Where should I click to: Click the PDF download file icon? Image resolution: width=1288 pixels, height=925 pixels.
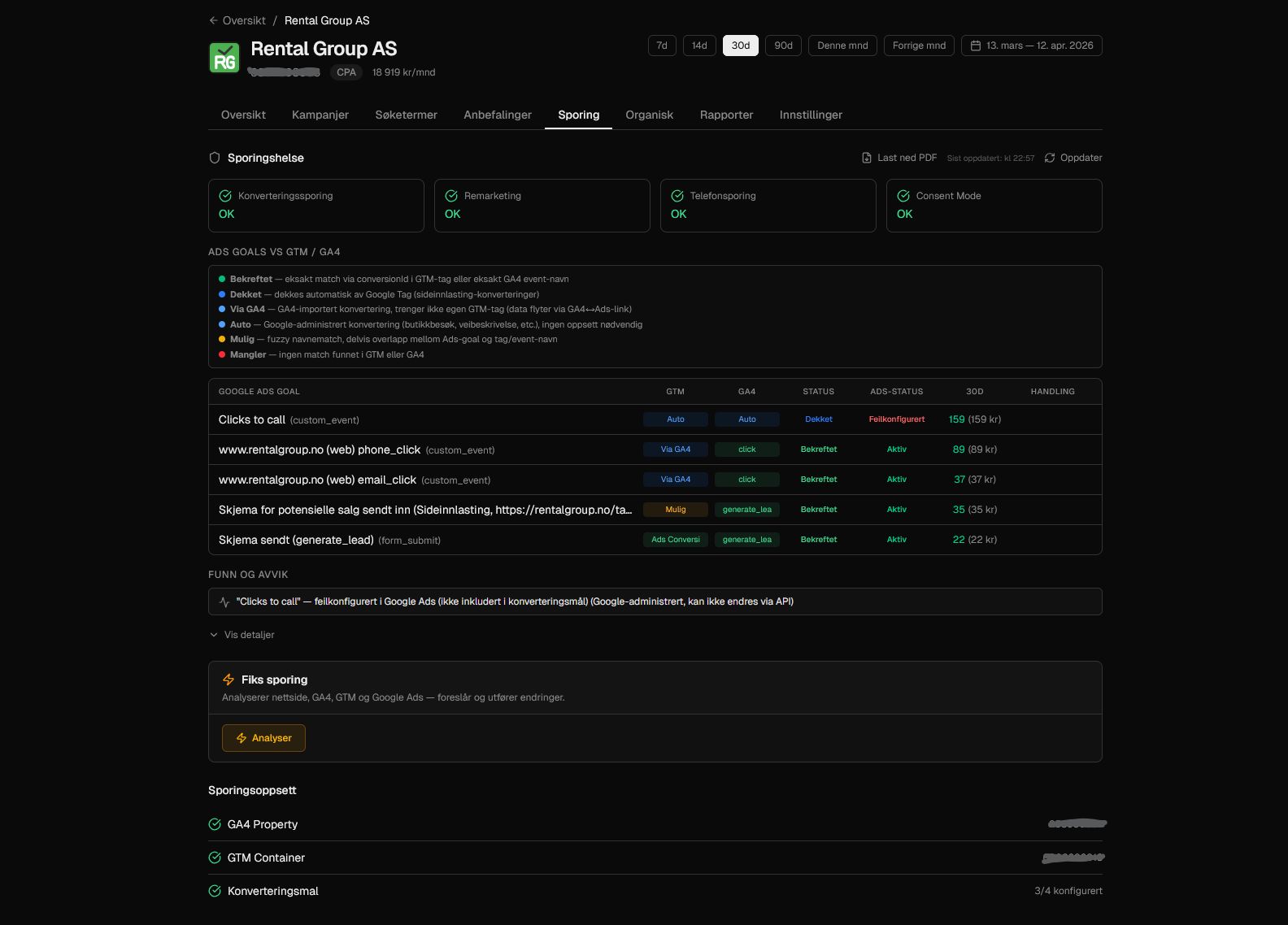click(x=867, y=158)
